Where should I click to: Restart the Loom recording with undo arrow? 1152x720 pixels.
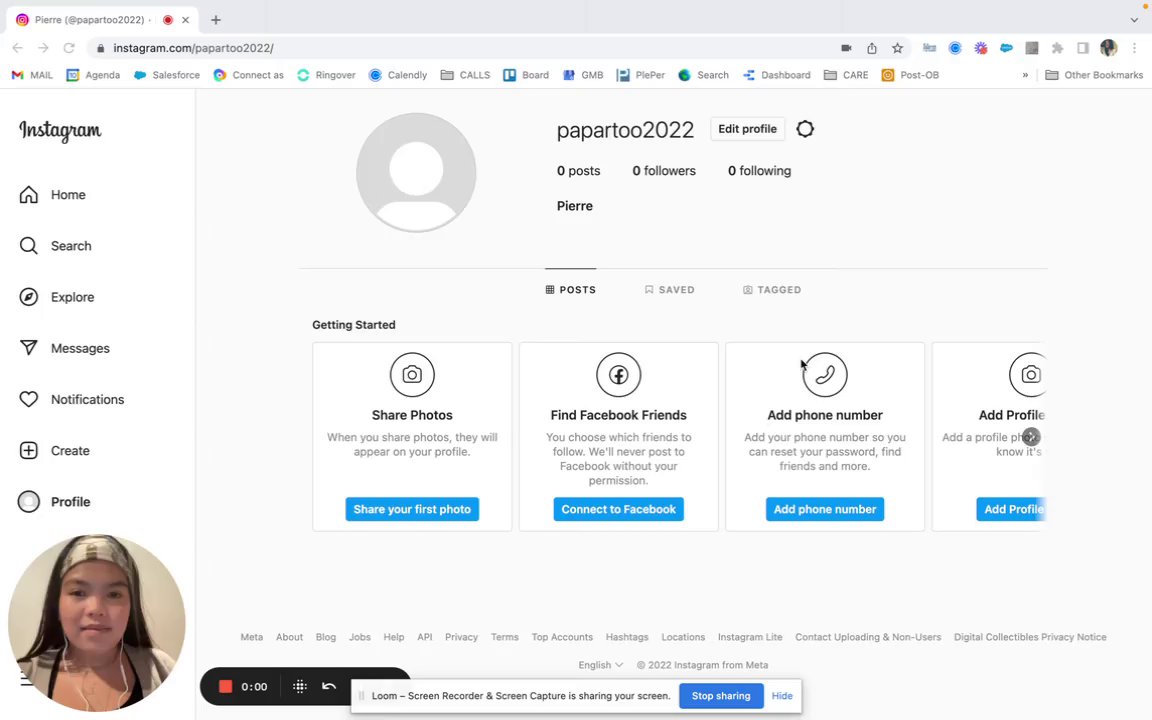(x=329, y=686)
